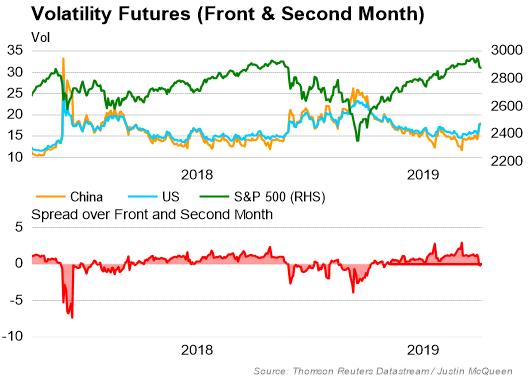Click the deepest red spread trough in early 2018

(x=72, y=317)
